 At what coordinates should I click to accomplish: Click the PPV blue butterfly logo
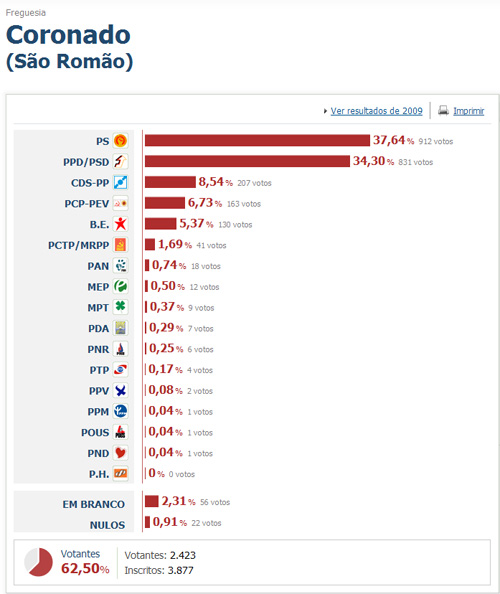[x=120, y=391]
